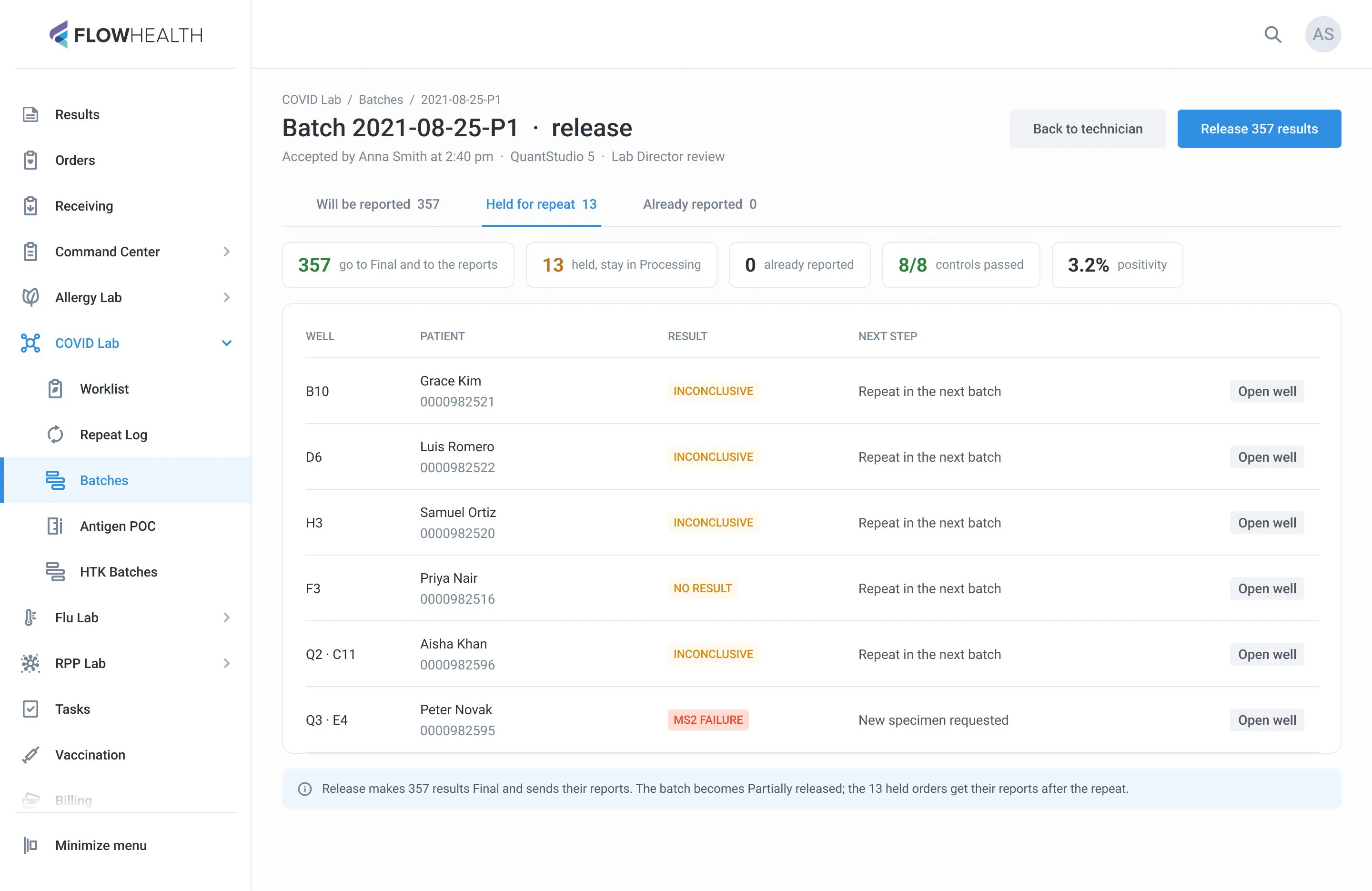This screenshot has height=891, width=1372.
Task: Click the Minimize menu icon
Action: (x=30, y=845)
